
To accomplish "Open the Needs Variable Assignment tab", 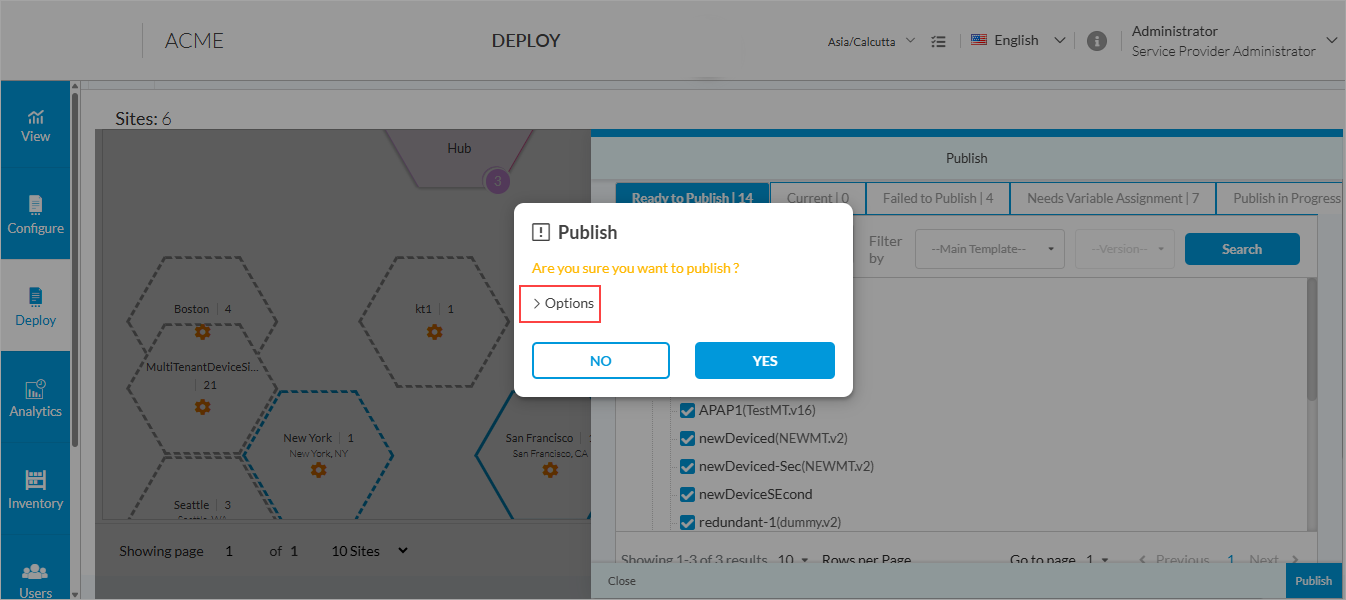I will click(1112, 197).
